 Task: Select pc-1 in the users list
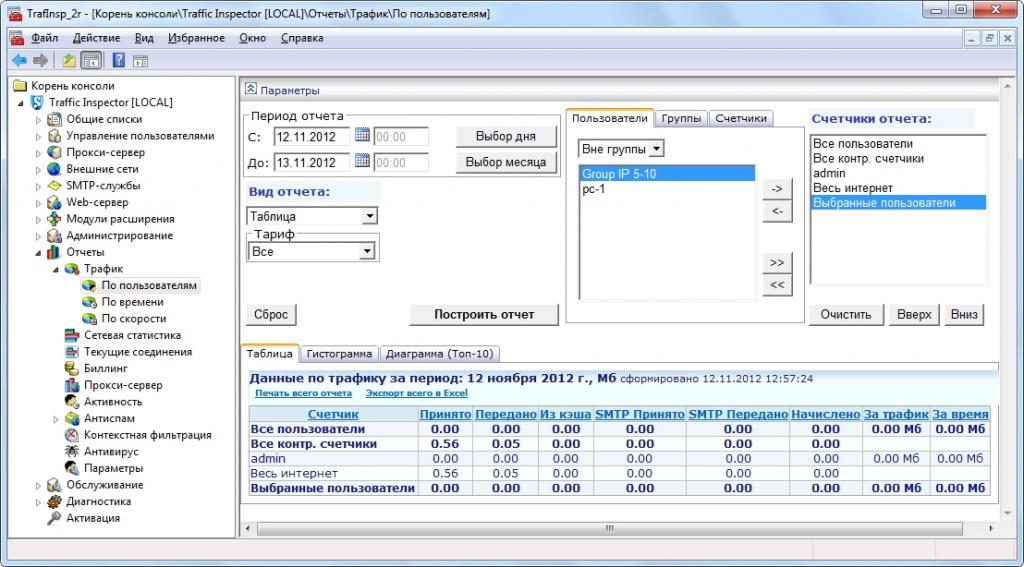pos(667,189)
